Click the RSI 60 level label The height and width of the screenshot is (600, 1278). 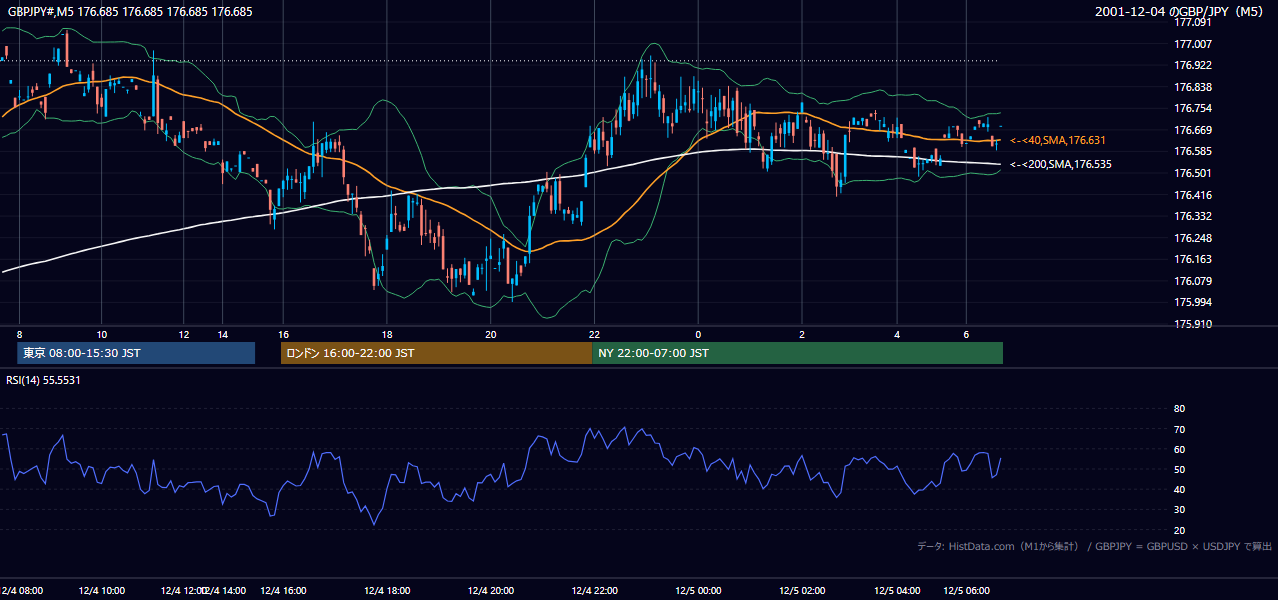[1179, 449]
